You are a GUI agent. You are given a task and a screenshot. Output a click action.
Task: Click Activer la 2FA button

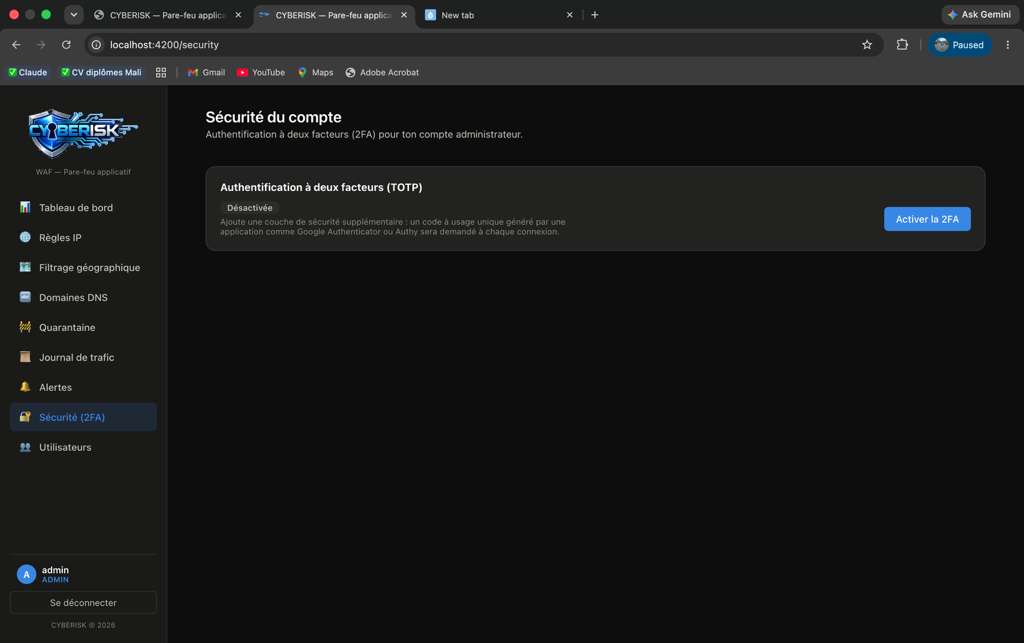927,219
